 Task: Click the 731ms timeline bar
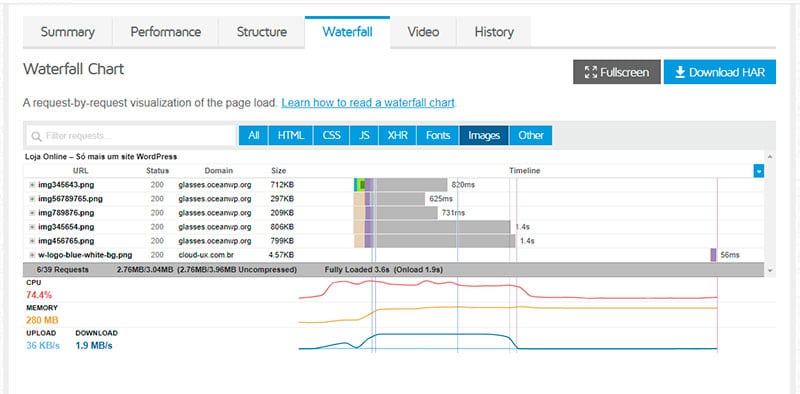coord(395,213)
